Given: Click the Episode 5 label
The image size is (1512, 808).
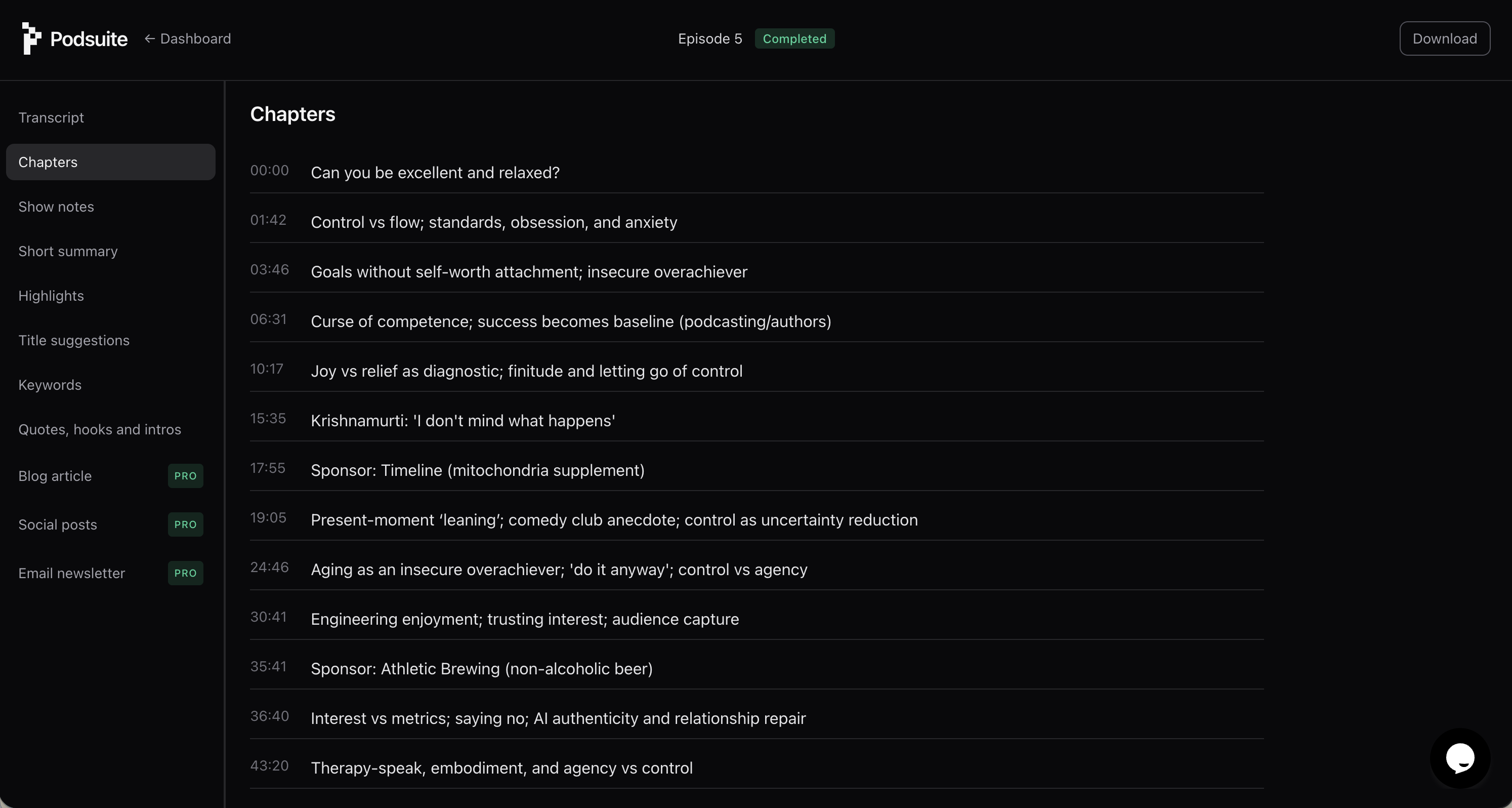Looking at the screenshot, I should [710, 39].
